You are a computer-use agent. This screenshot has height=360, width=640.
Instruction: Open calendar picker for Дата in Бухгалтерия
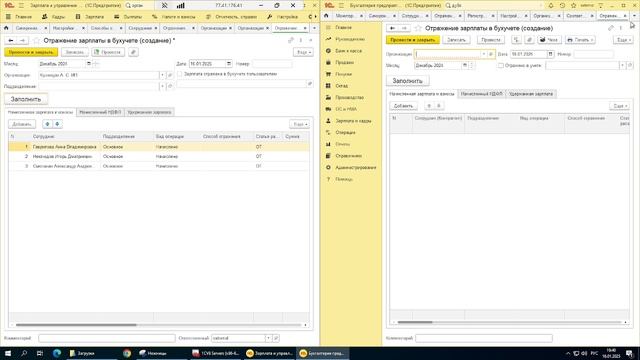pos(550,54)
